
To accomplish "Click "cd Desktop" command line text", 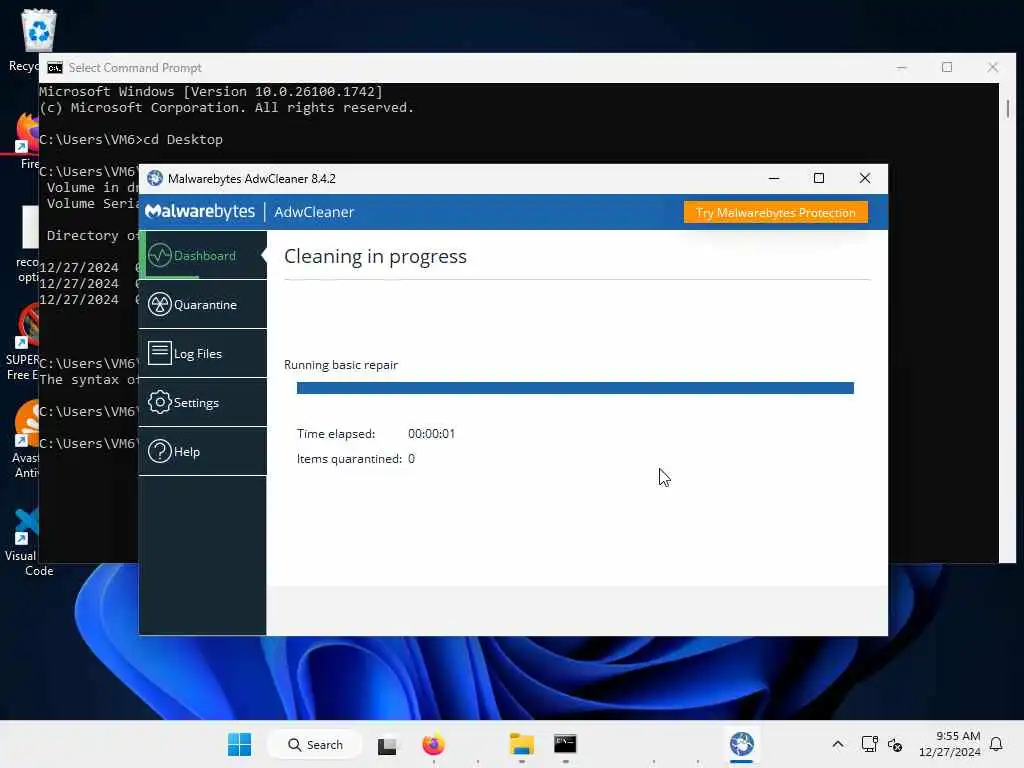I will (183, 140).
